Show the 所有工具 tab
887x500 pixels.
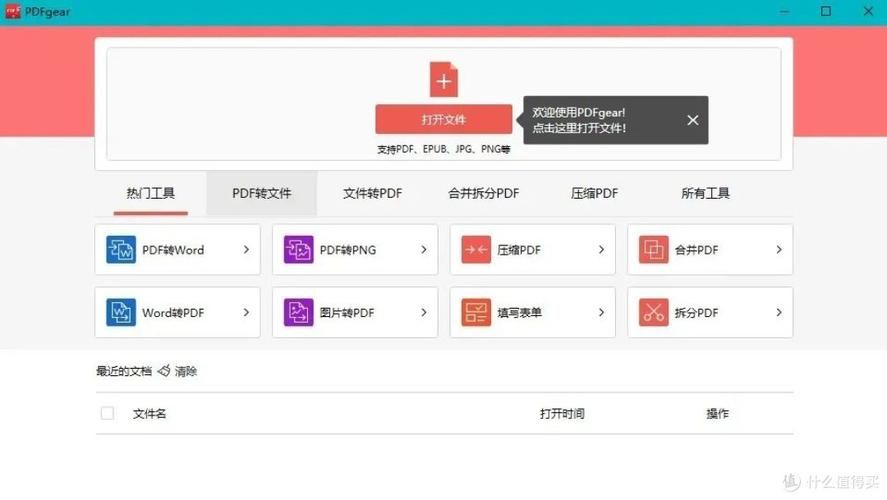pyautogui.click(x=705, y=193)
